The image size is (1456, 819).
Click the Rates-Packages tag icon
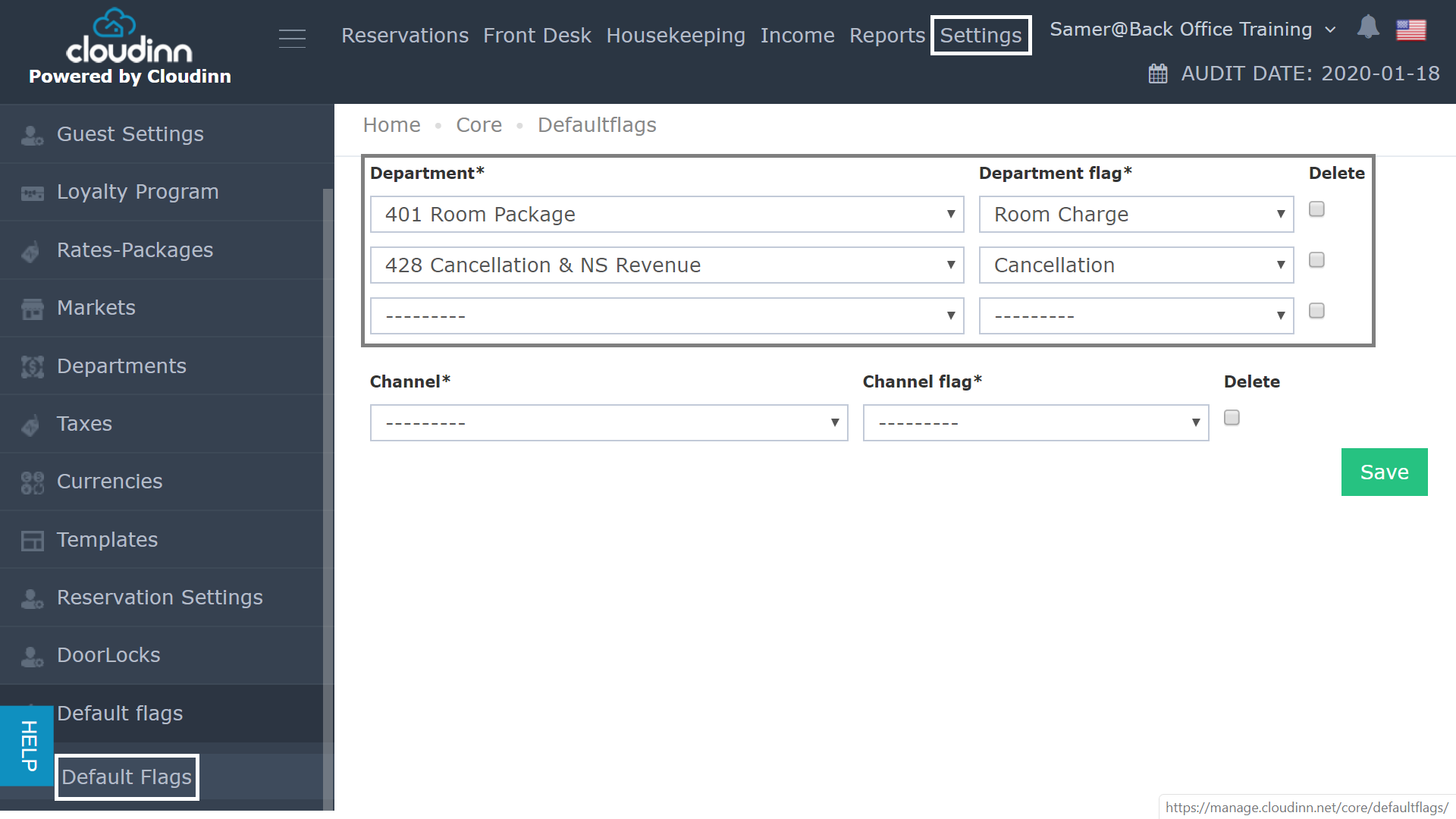coord(31,251)
